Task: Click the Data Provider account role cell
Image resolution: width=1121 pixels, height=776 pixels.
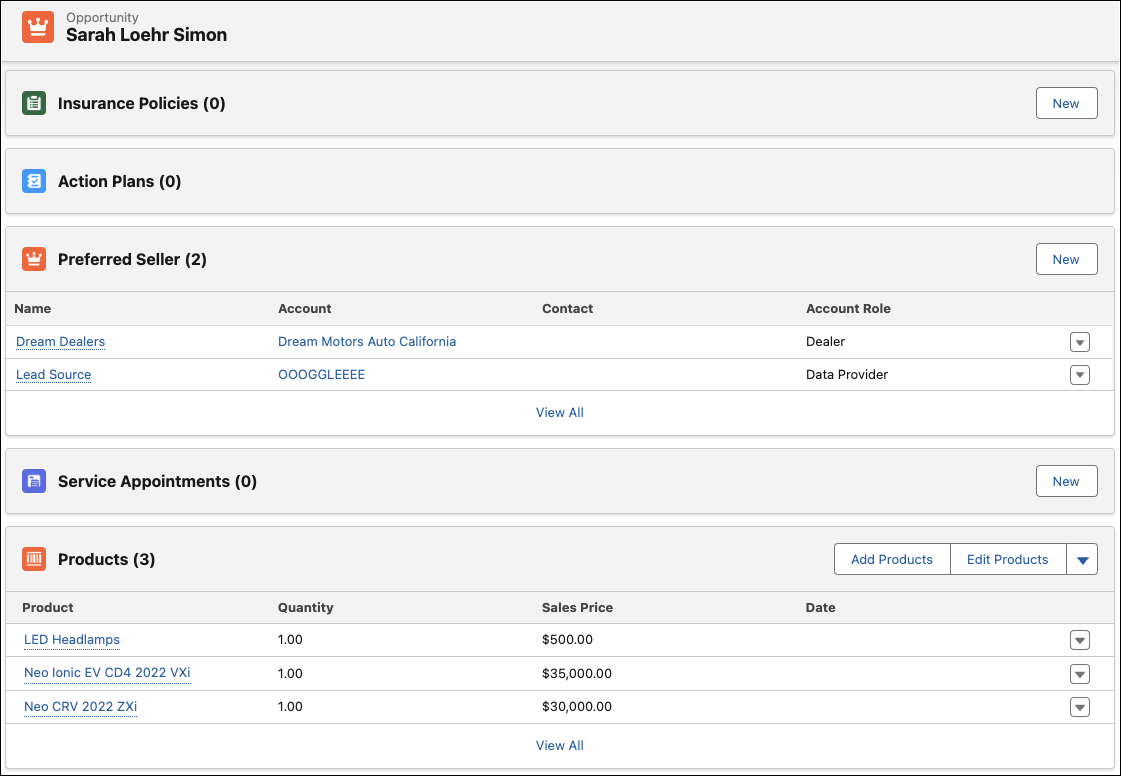Action: click(x=846, y=375)
